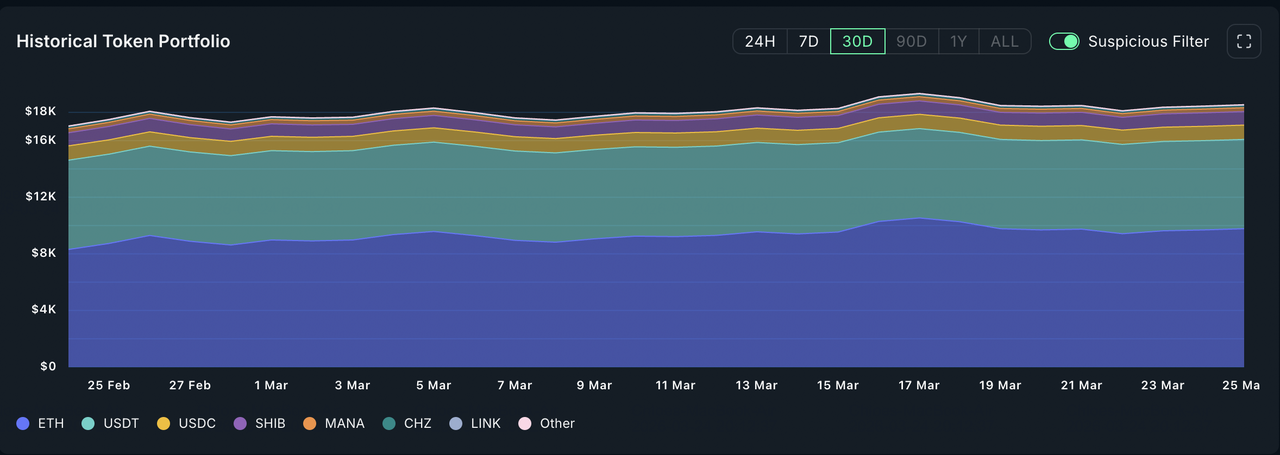Image resolution: width=1280 pixels, height=455 pixels.
Task: Switch to 1Y time range
Action: pyautogui.click(x=958, y=41)
